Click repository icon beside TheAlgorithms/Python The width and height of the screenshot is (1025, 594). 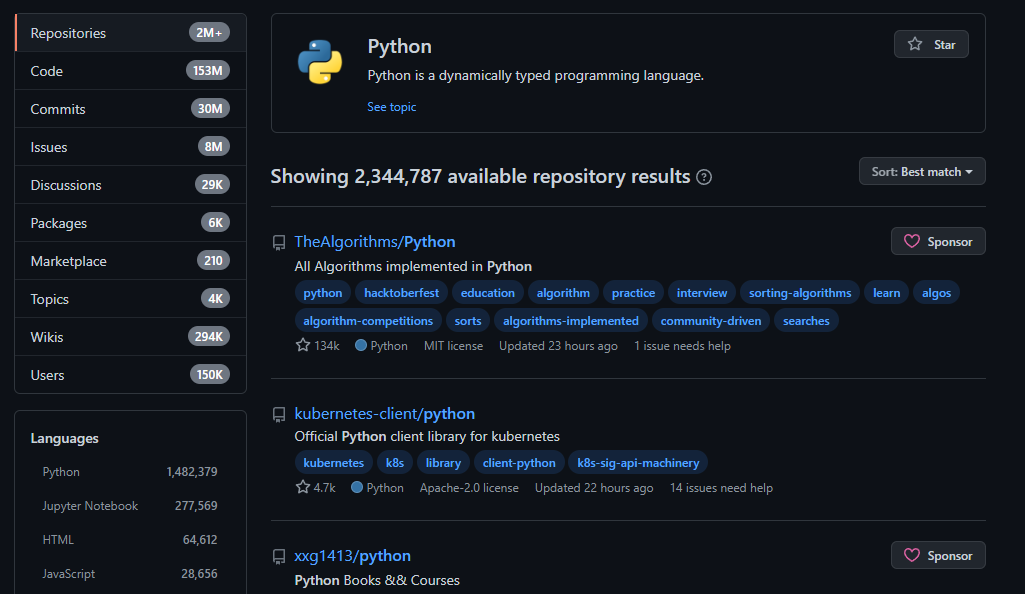[279, 242]
